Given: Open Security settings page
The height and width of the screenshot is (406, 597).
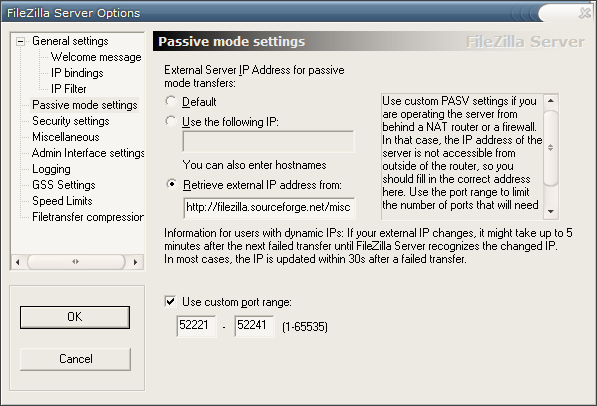Looking at the screenshot, I should (x=70, y=121).
